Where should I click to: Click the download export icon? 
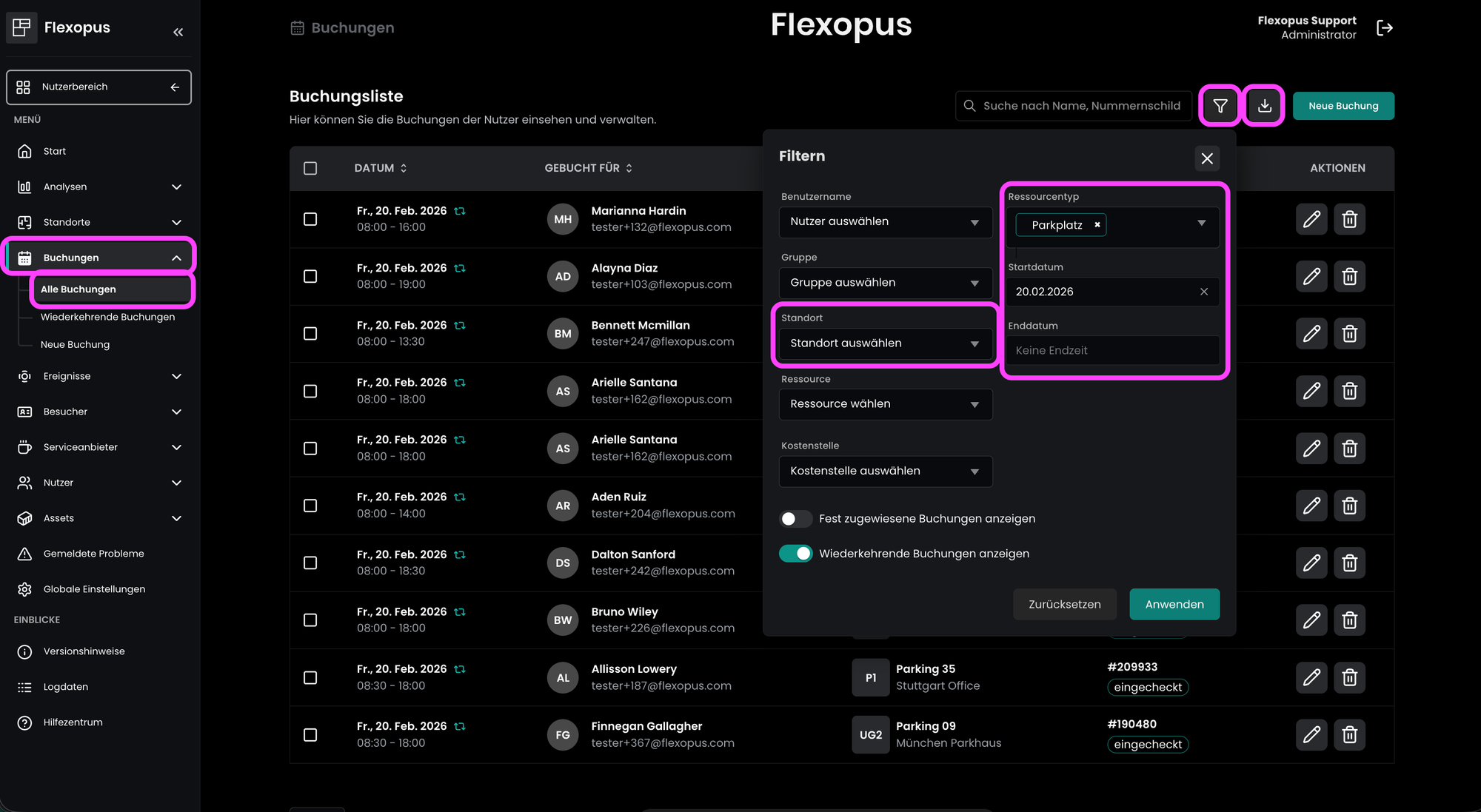pos(1264,106)
